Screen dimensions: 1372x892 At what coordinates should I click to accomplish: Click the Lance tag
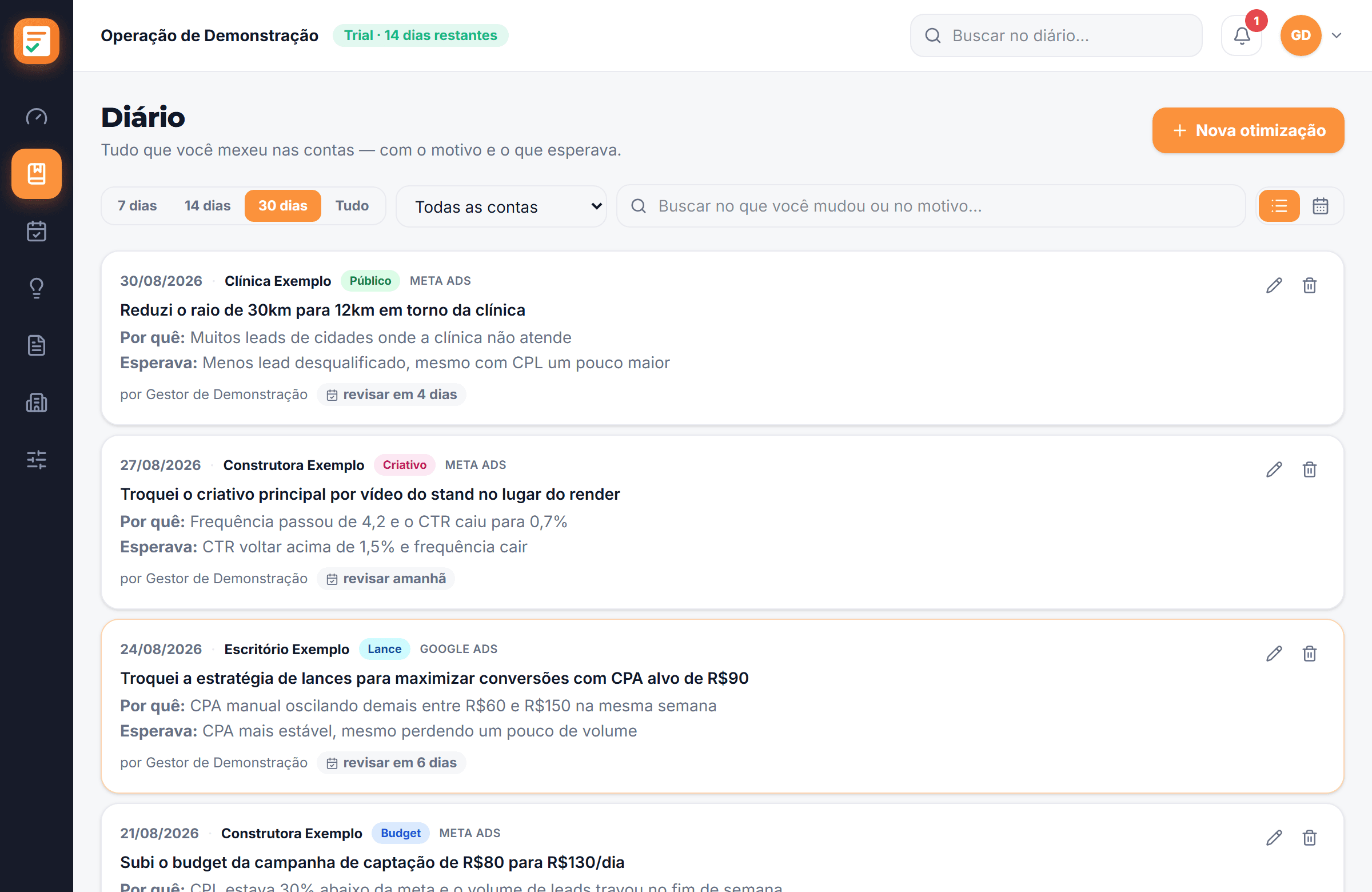(x=385, y=648)
